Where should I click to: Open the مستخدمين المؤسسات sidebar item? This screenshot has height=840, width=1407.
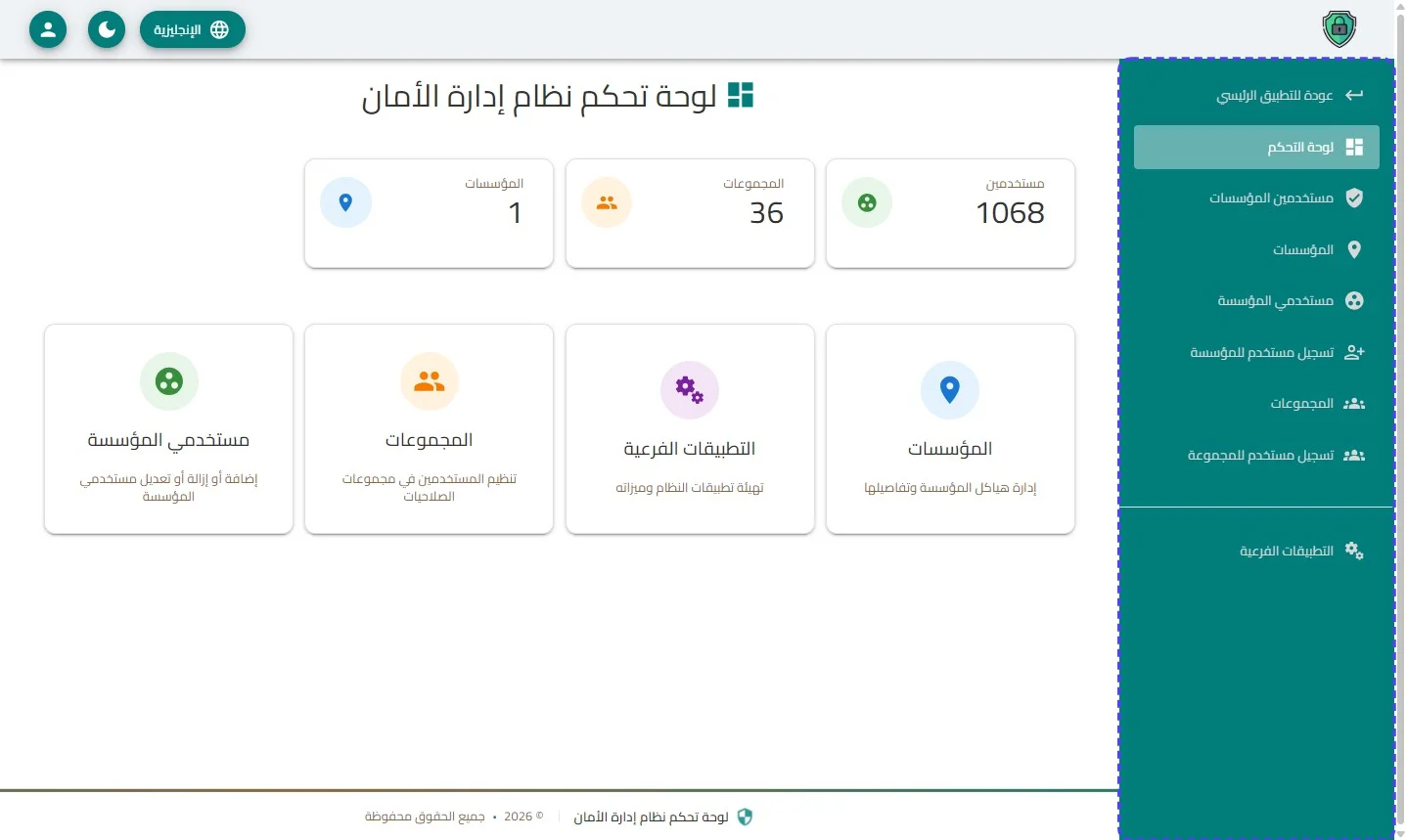[x=1256, y=198]
